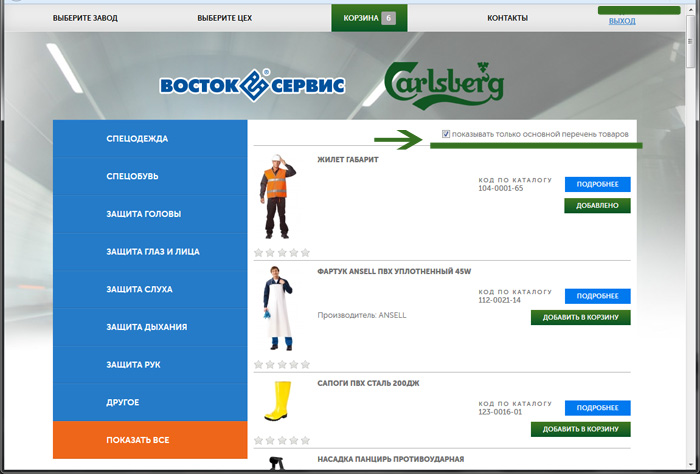Viewport: 700px width, 474px height.
Task: Open the Сапоги ПВХ Сталь 200ДЖ title
Action: coord(368,383)
